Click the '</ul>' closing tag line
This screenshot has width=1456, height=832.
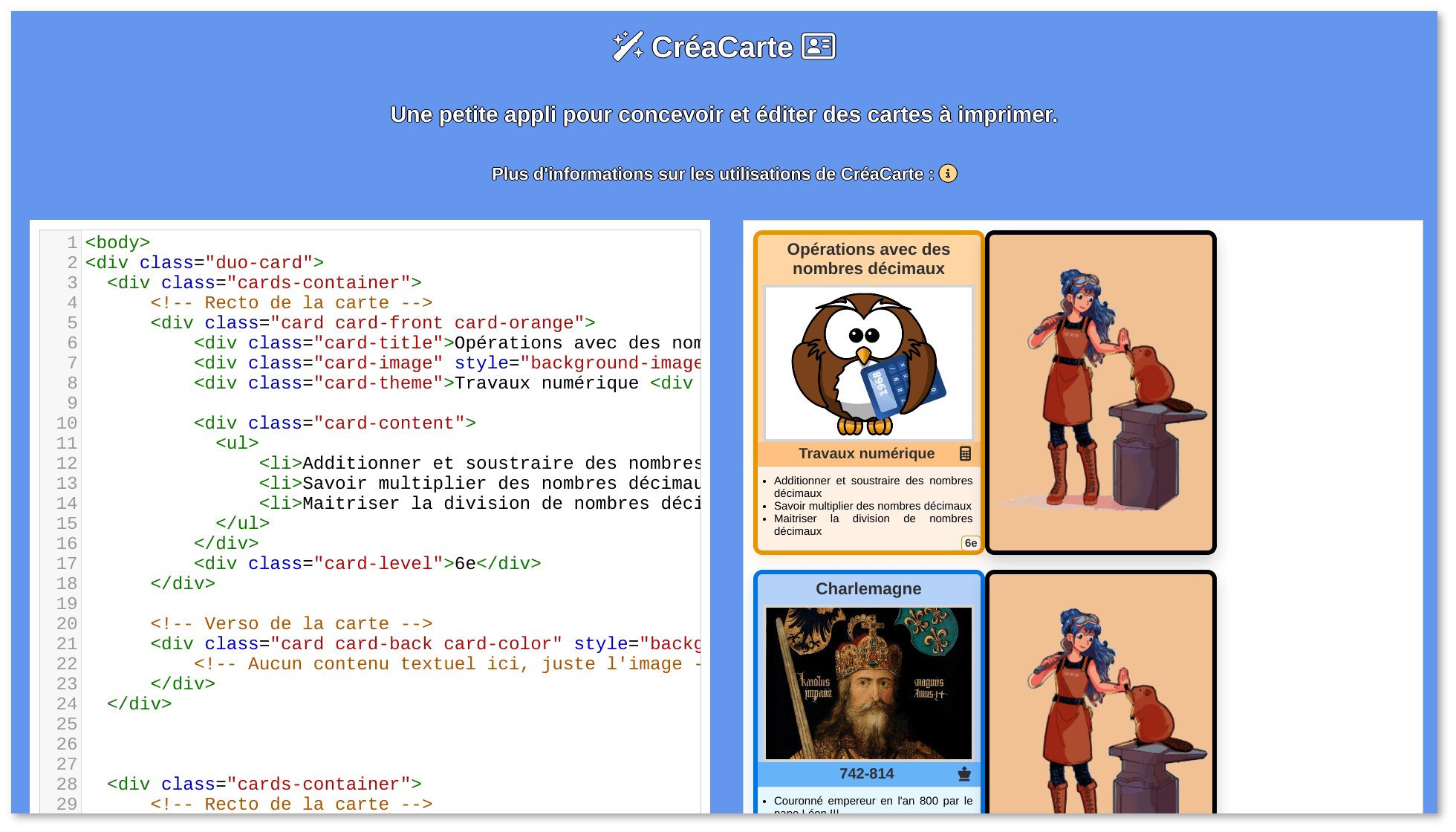[242, 524]
